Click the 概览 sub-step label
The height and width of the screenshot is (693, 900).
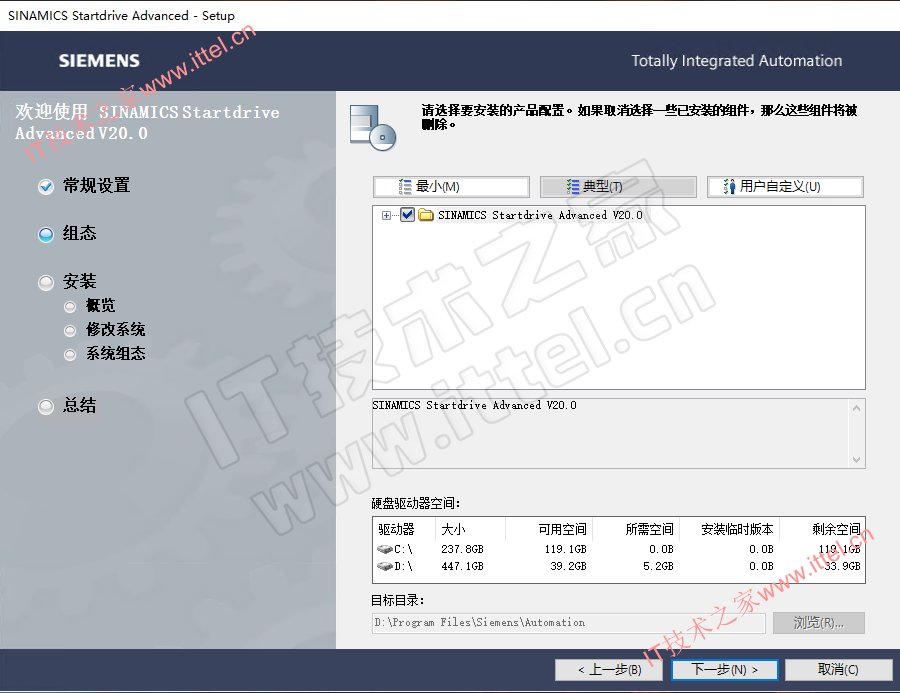(101, 306)
